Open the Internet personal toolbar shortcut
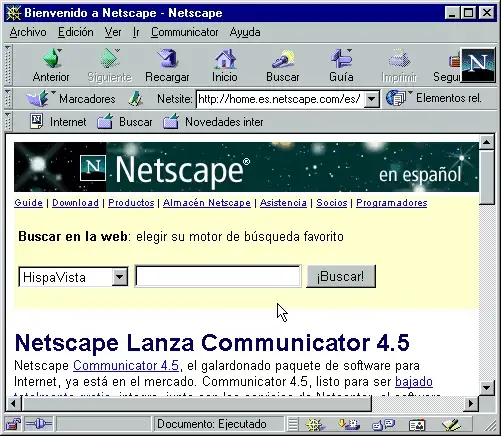501x436 pixels. 58,122
